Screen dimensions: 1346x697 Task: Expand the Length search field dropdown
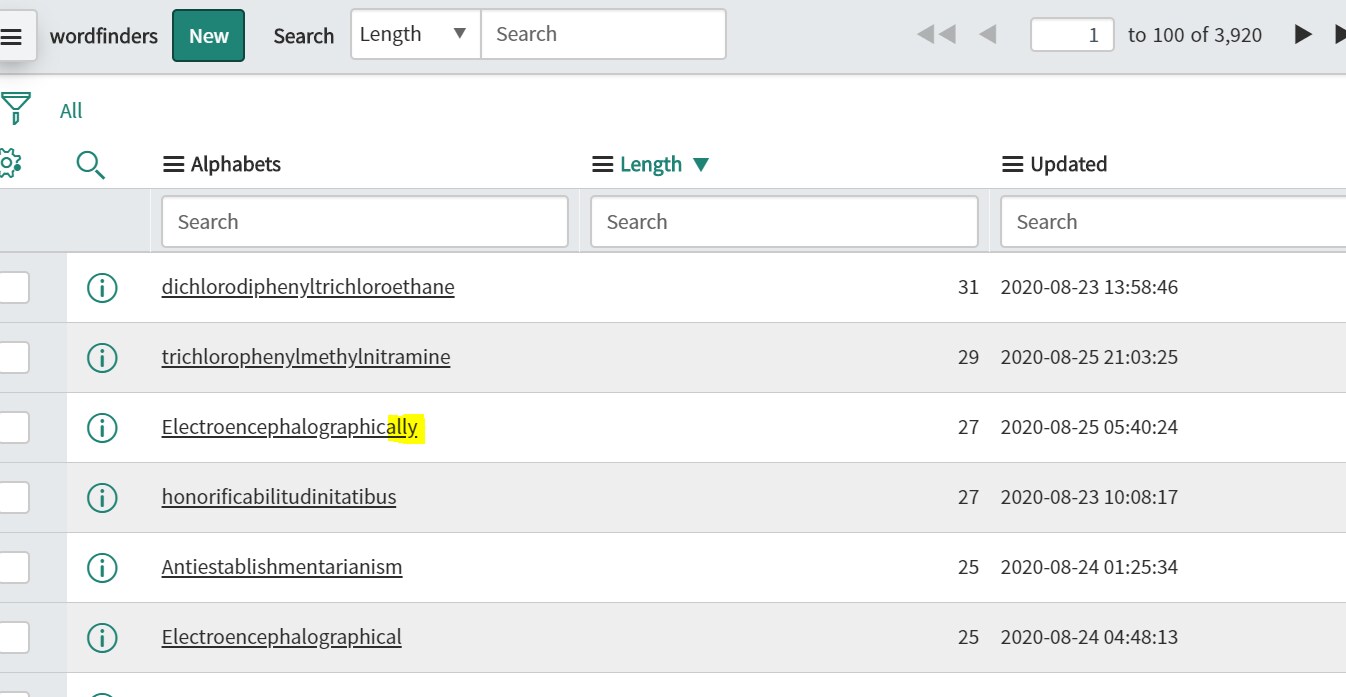415,34
